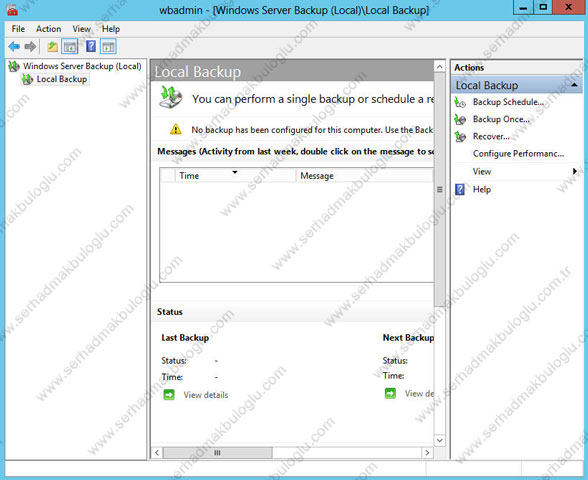The width and height of the screenshot is (588, 480).
Task: Click the Help icon in Actions pane
Action: click(x=460, y=189)
